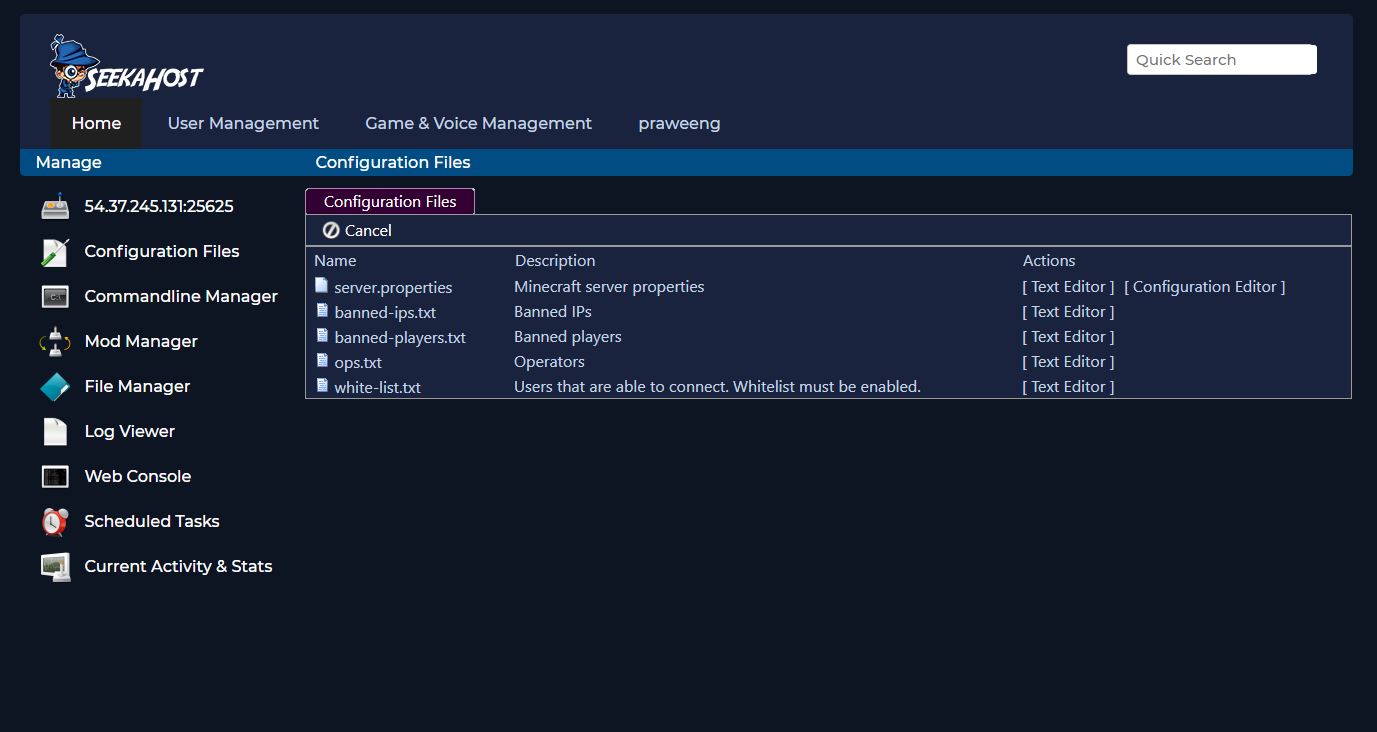Open Current Activity & Stats from sidebar
The image size is (1377, 732).
[x=178, y=567]
